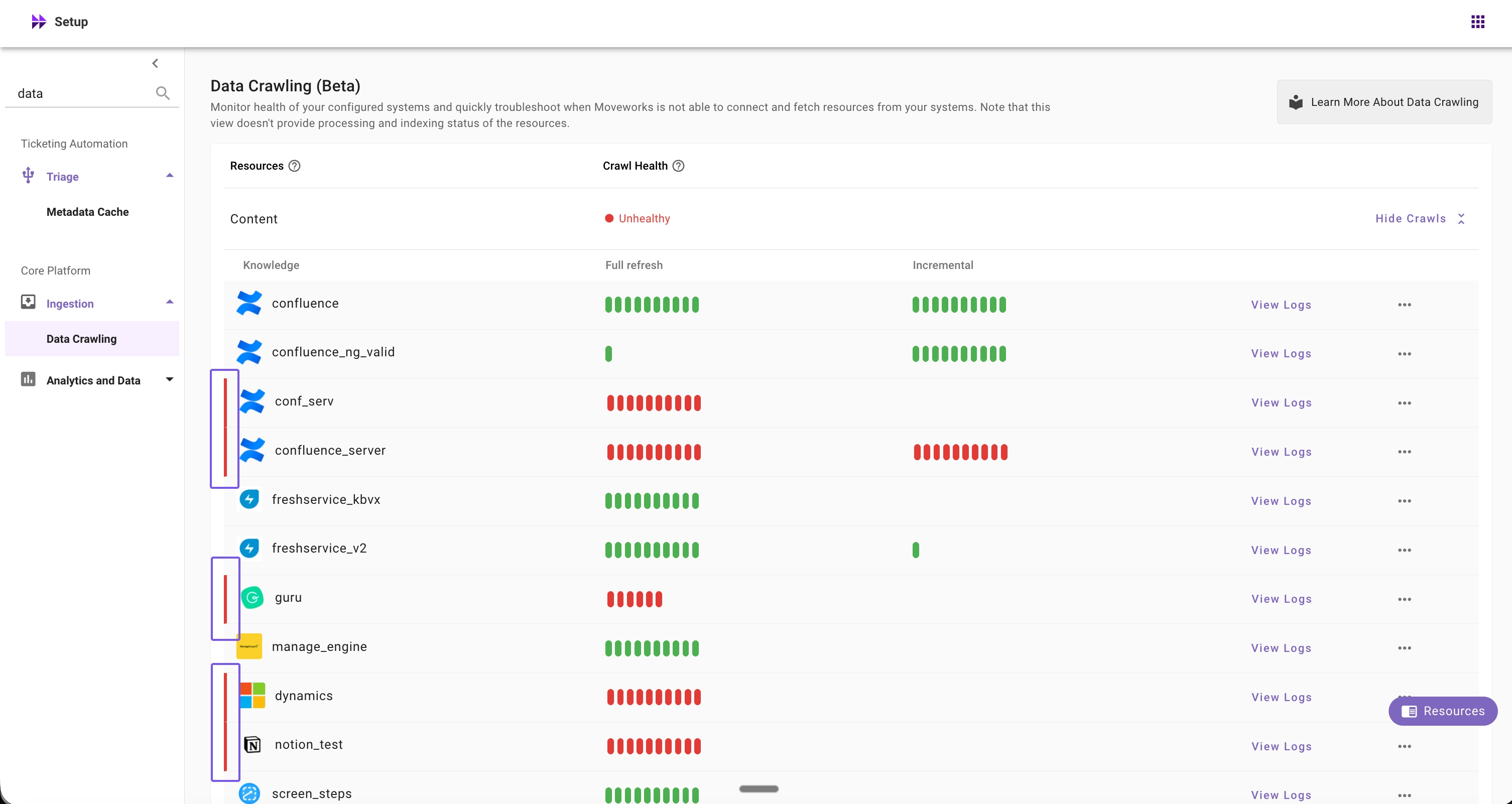Viewport: 1512px width, 804px height.
Task: Click the notion_test connector icon
Action: tap(253, 745)
